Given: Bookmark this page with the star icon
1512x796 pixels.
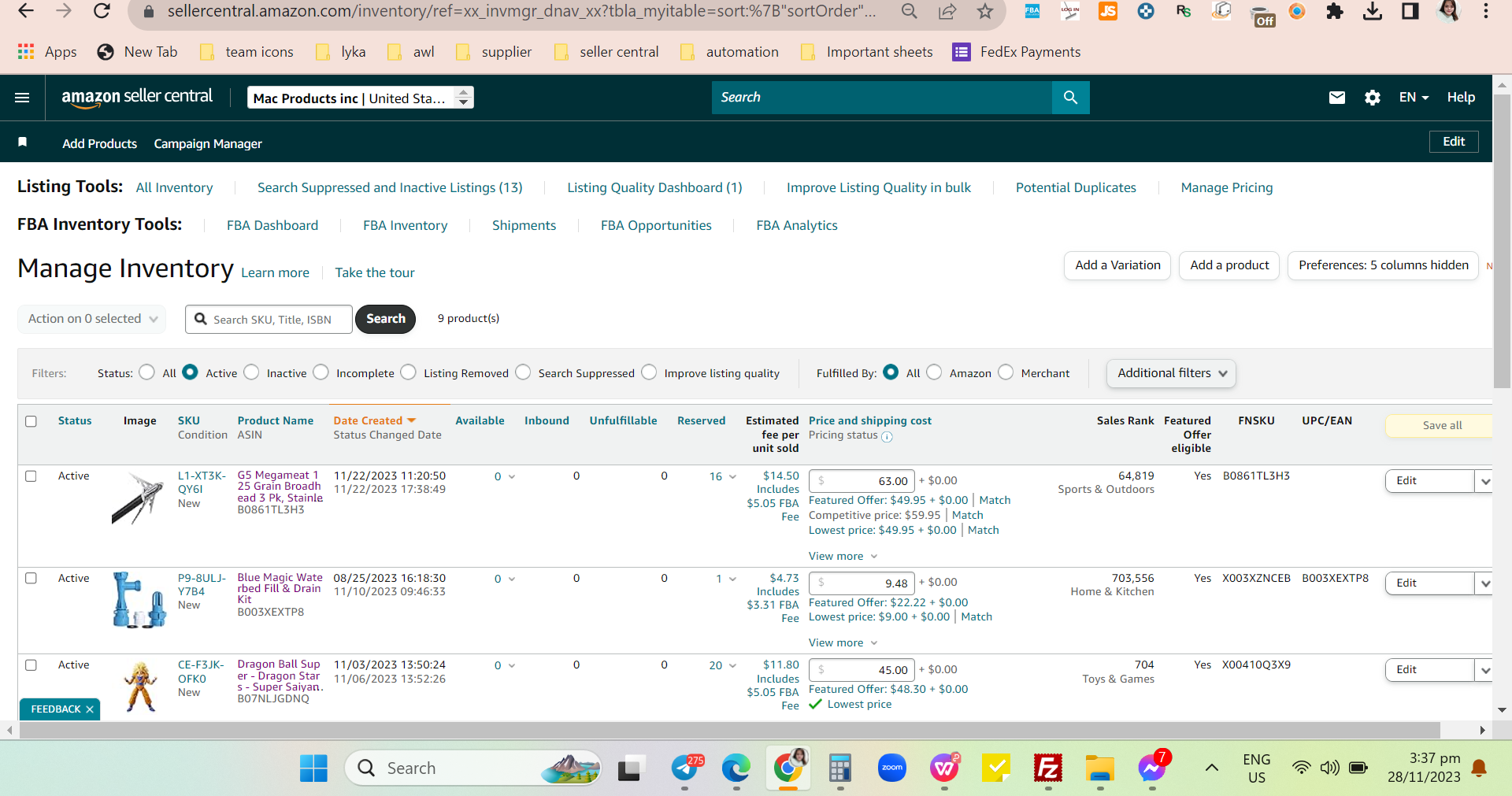Looking at the screenshot, I should pyautogui.click(x=984, y=11).
